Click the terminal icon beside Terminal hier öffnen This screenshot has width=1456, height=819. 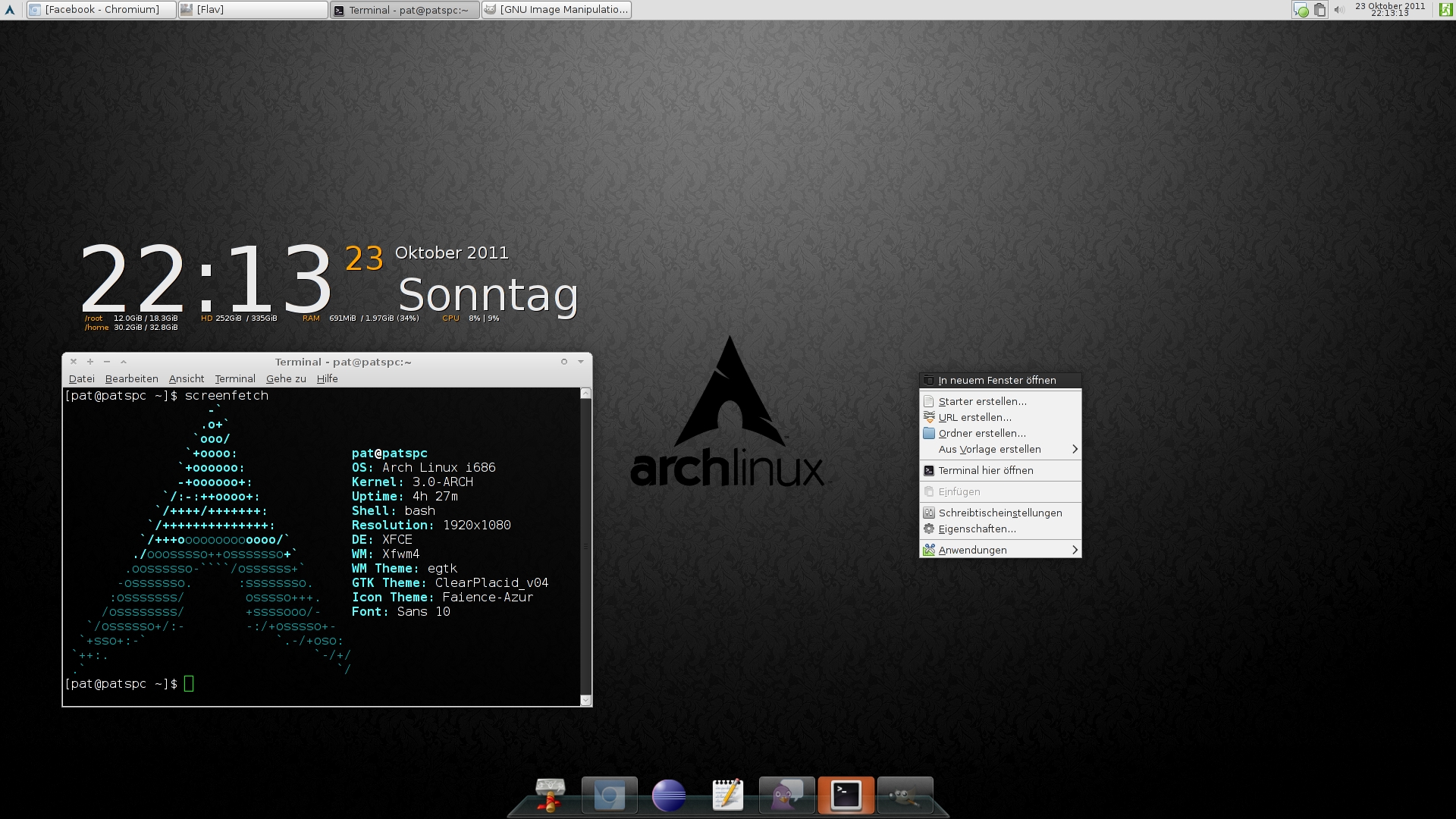click(x=929, y=471)
